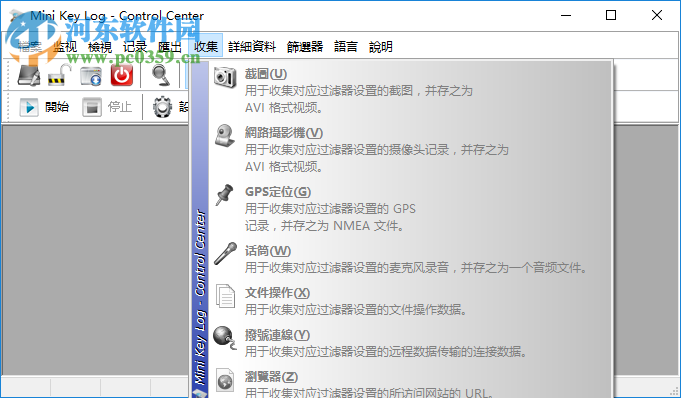Click the camera icon for 截圖
The image size is (681, 398).
tap(225, 77)
